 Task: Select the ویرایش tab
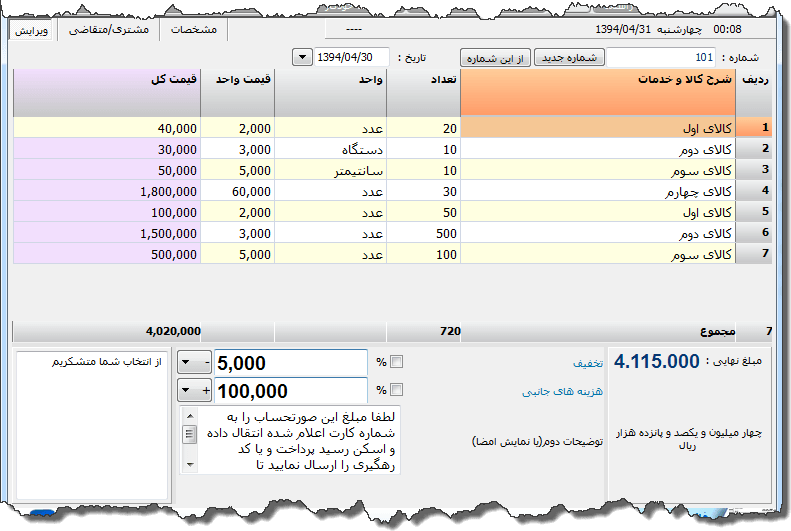click(x=33, y=30)
